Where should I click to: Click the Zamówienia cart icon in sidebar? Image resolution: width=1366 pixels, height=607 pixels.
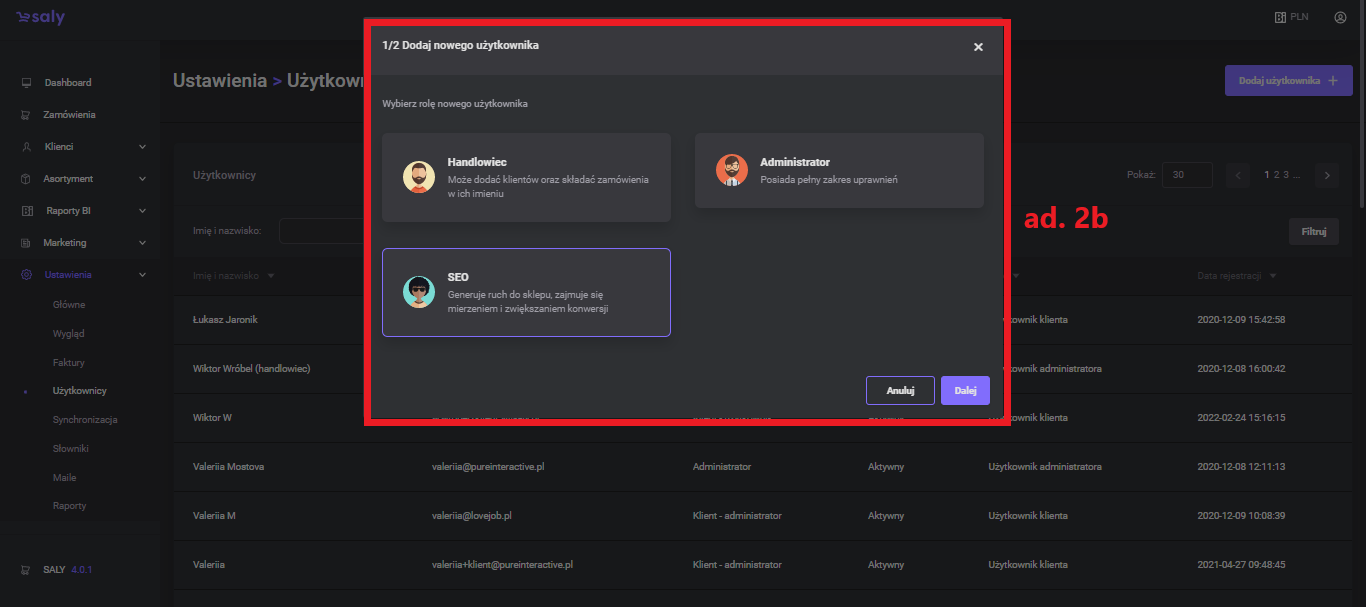(26, 115)
